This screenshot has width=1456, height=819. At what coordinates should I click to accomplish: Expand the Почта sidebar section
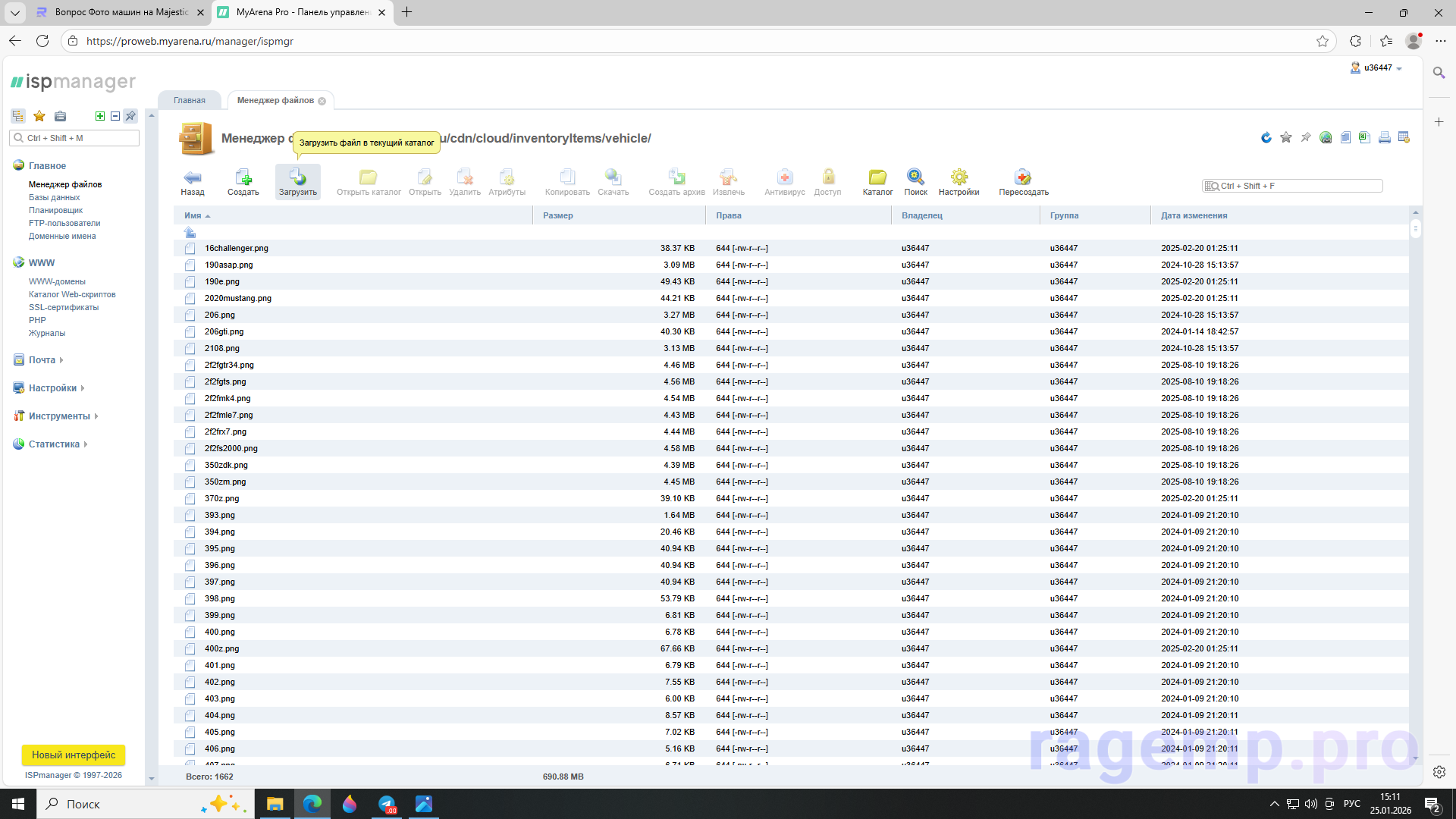pos(42,360)
